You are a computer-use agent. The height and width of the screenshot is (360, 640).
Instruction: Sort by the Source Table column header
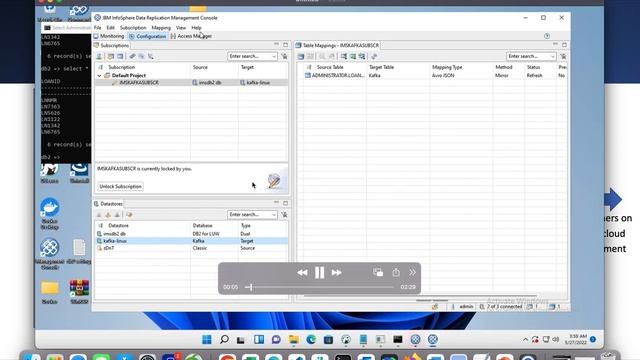point(330,67)
